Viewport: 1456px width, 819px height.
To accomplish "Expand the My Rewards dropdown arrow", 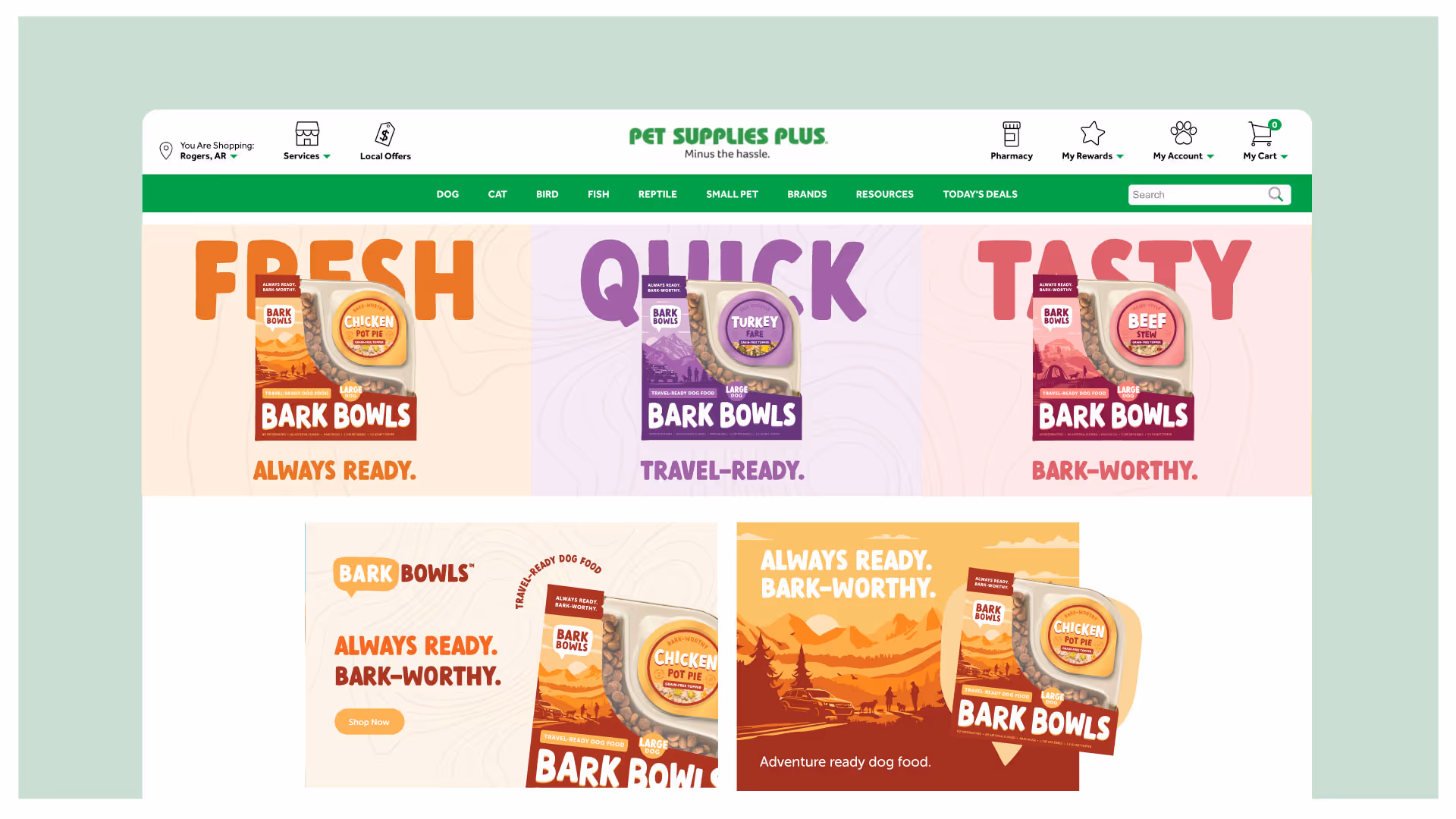I will tap(1120, 156).
